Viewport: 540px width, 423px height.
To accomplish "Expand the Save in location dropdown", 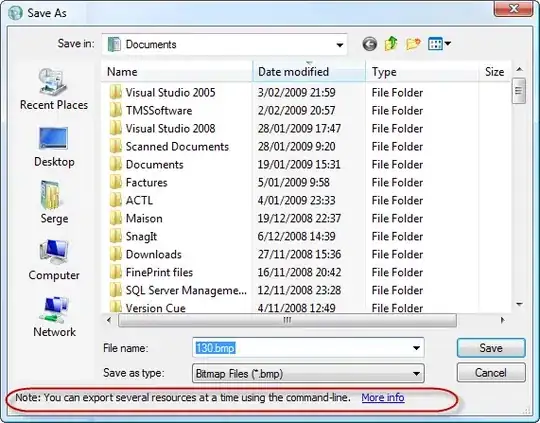I will 340,44.
